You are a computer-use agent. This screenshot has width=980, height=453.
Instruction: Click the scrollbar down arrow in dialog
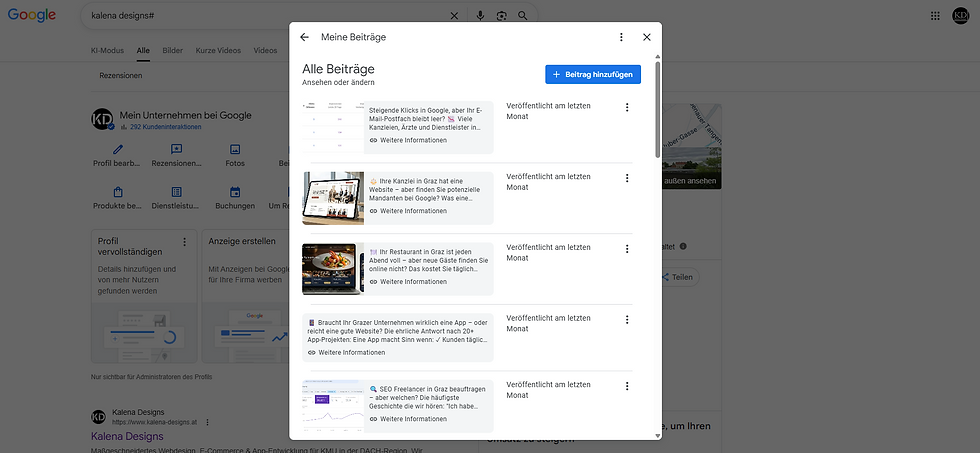(x=658, y=436)
